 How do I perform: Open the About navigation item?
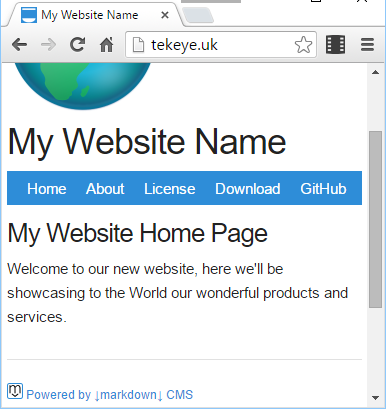pyautogui.click(x=105, y=189)
